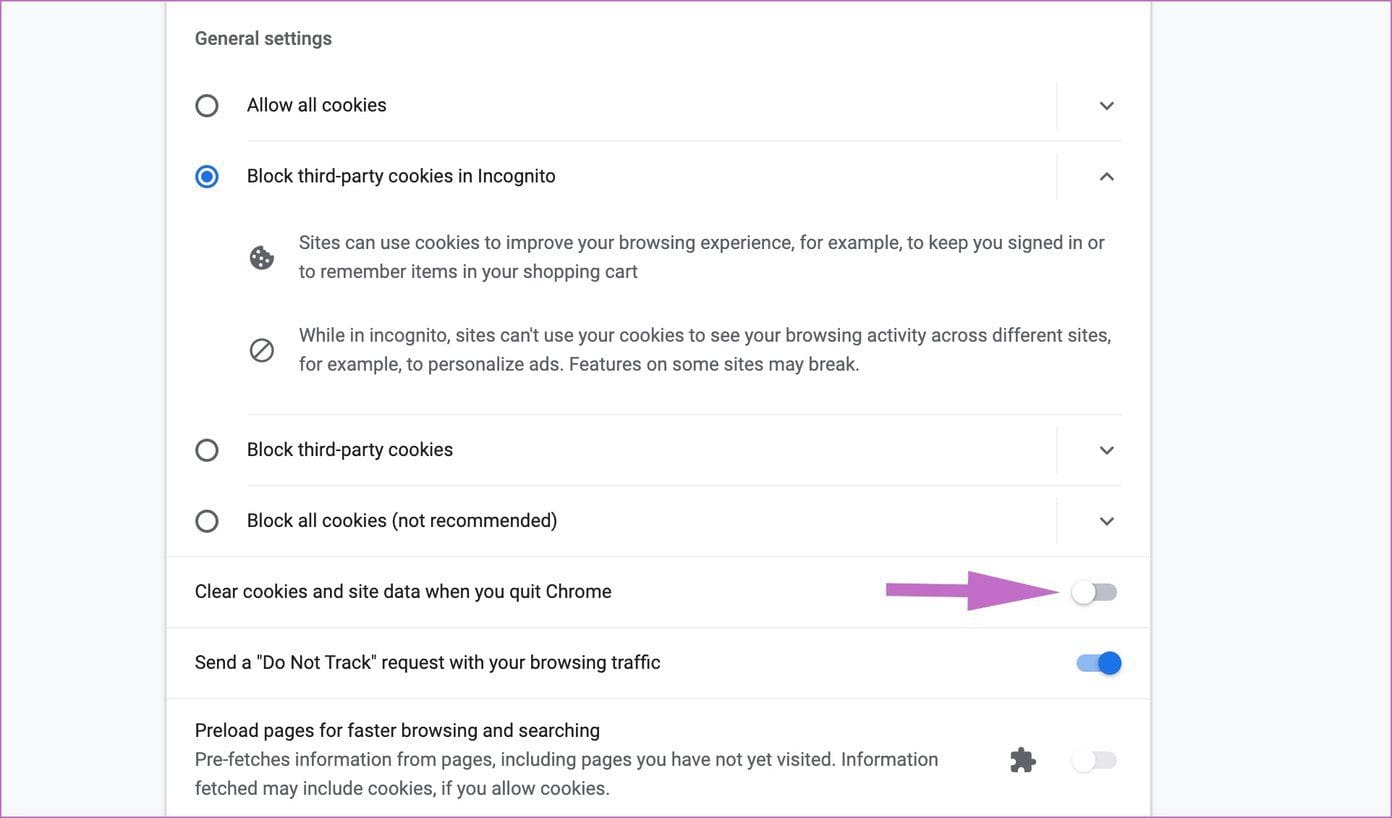The width and height of the screenshot is (1392, 818).
Task: Disable the Do Not Track request toggle
Action: point(1099,663)
